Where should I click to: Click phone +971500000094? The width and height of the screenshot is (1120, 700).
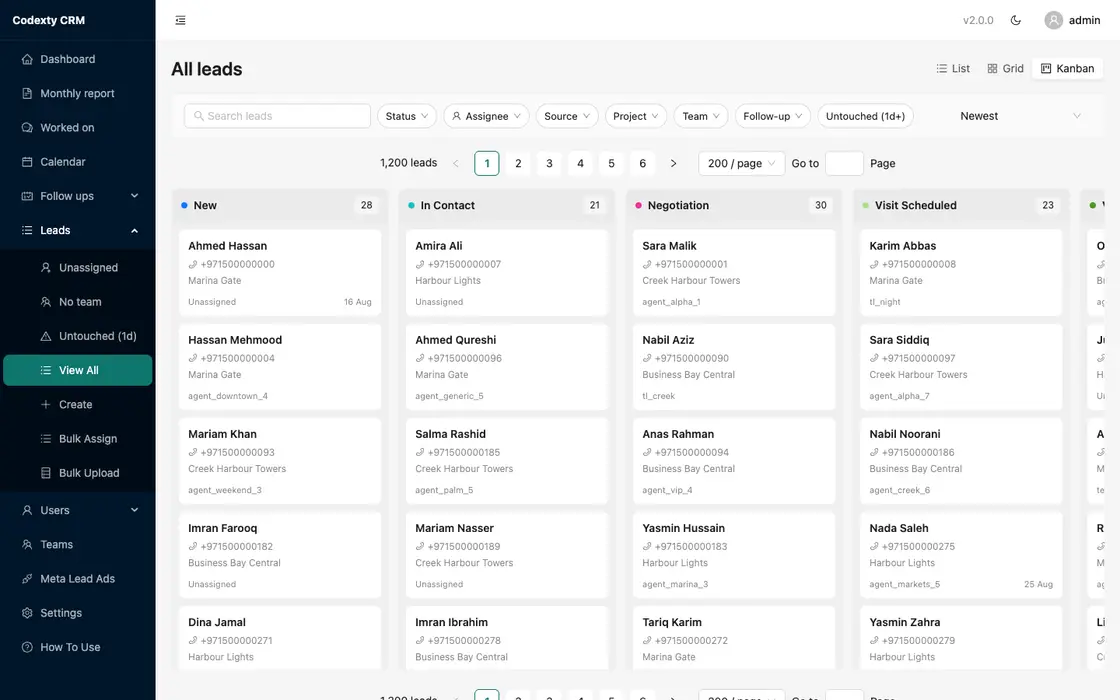(691, 453)
